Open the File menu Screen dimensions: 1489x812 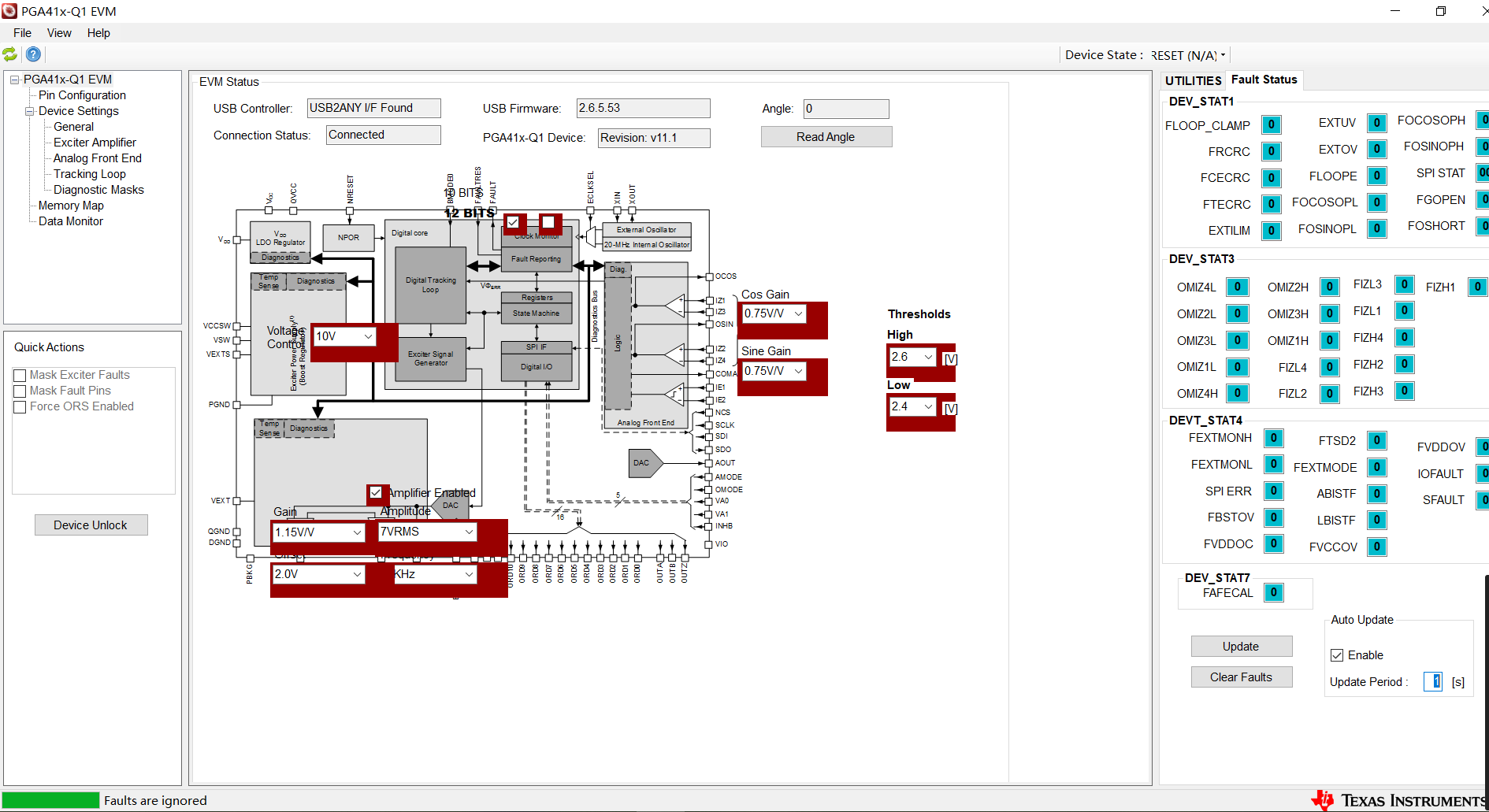coord(22,33)
